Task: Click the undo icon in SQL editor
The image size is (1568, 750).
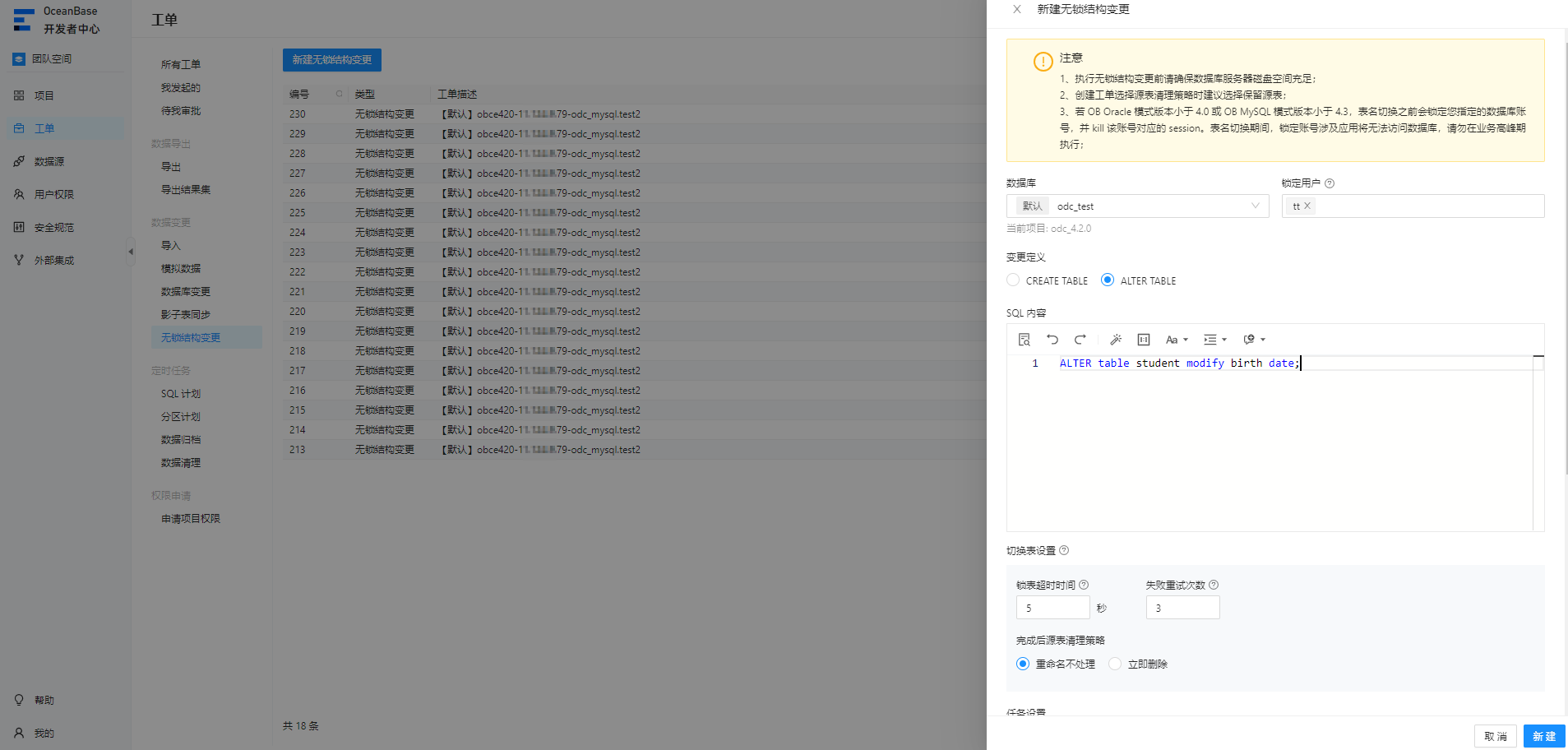Action: coord(1052,340)
